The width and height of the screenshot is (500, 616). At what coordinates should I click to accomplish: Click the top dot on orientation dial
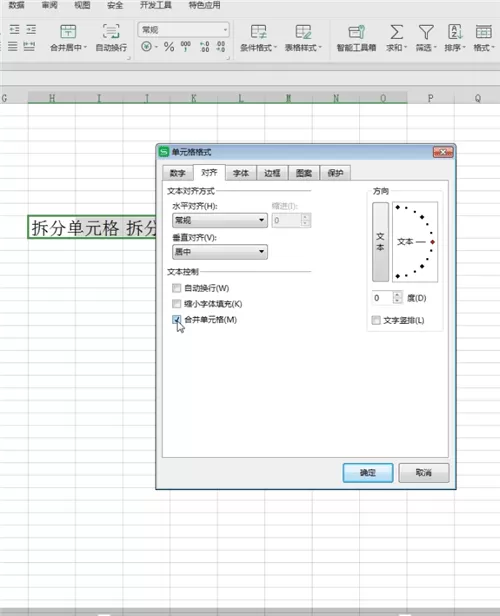[397, 207]
